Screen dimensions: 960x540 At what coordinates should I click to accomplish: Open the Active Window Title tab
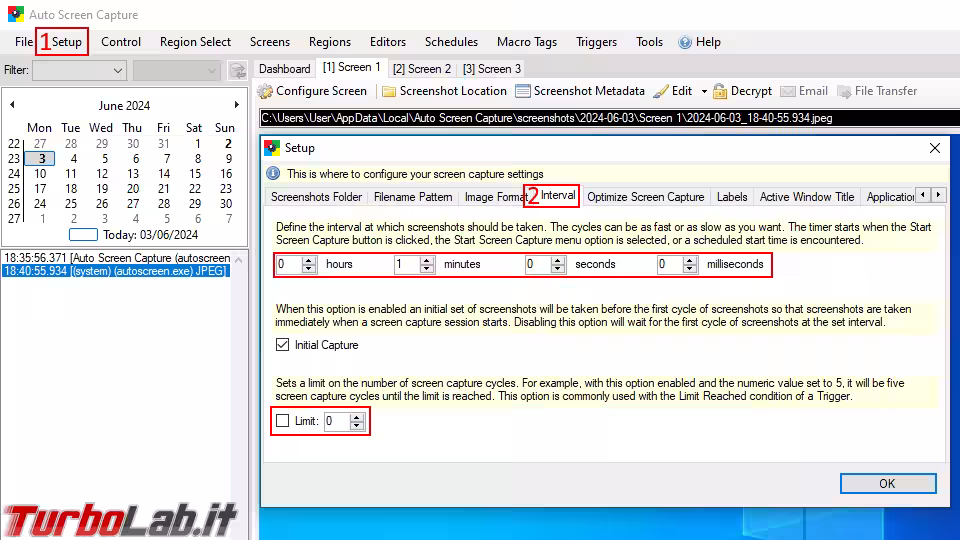pos(806,197)
